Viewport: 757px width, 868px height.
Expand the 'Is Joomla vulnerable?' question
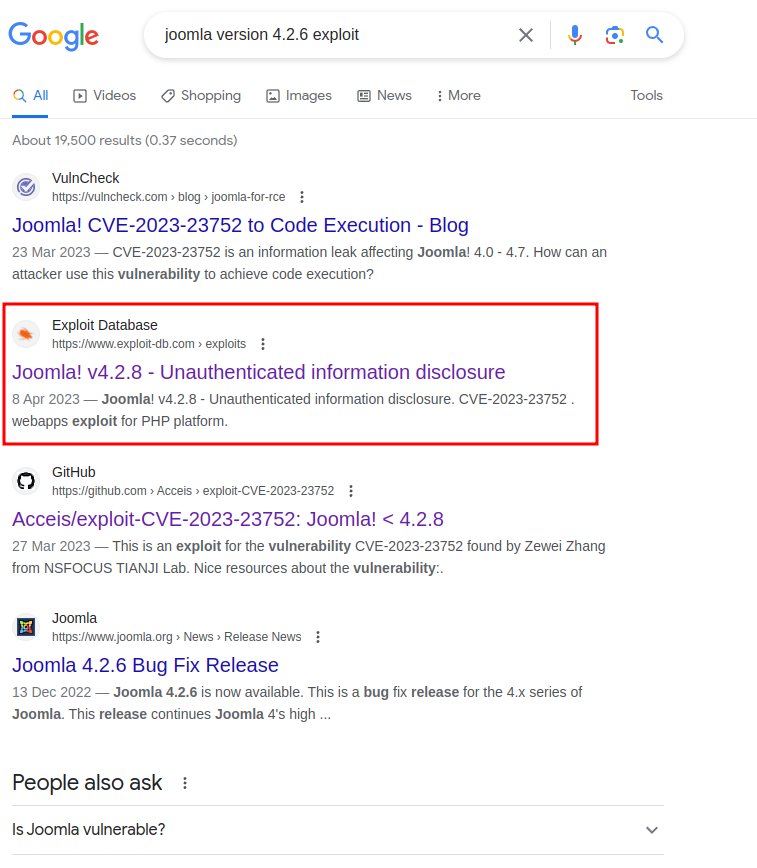coord(652,830)
